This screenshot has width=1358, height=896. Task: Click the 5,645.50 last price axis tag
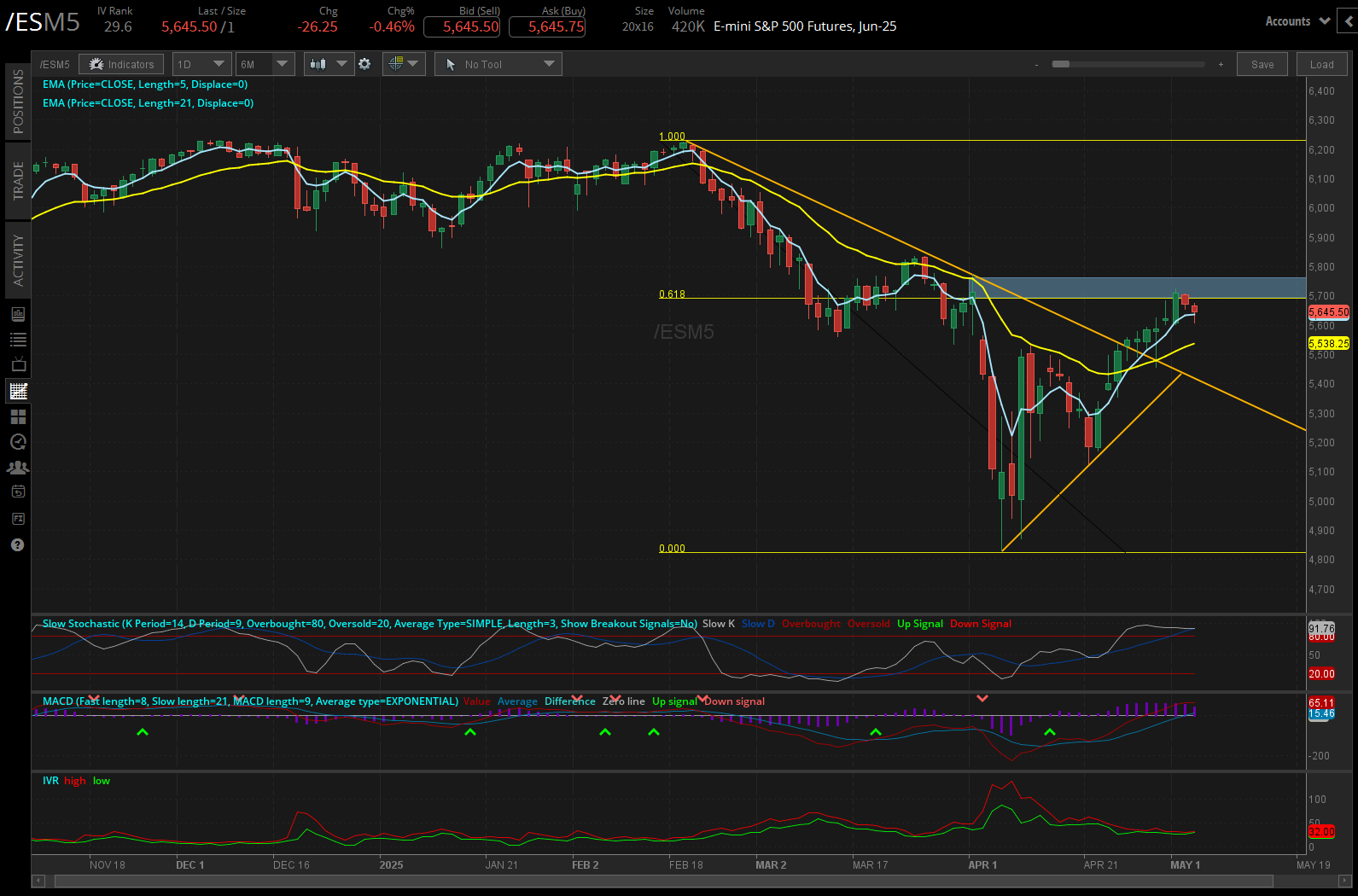click(x=1329, y=312)
